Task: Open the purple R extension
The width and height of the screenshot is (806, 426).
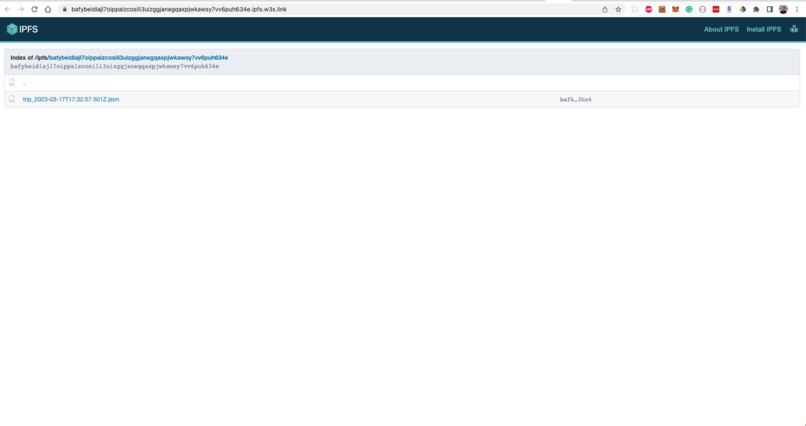Action: tap(729, 9)
